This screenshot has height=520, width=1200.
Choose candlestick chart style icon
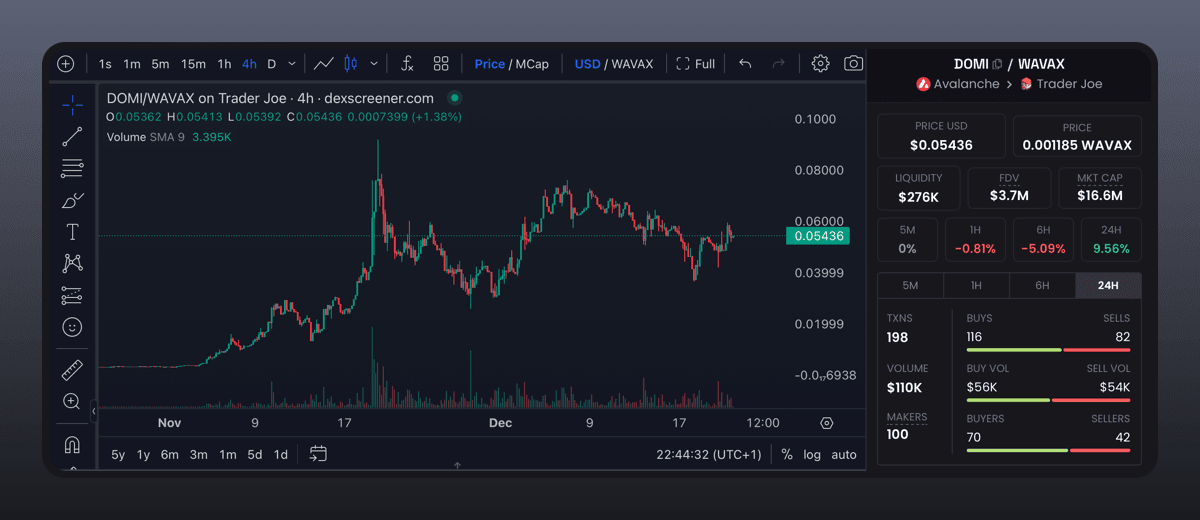(x=351, y=64)
